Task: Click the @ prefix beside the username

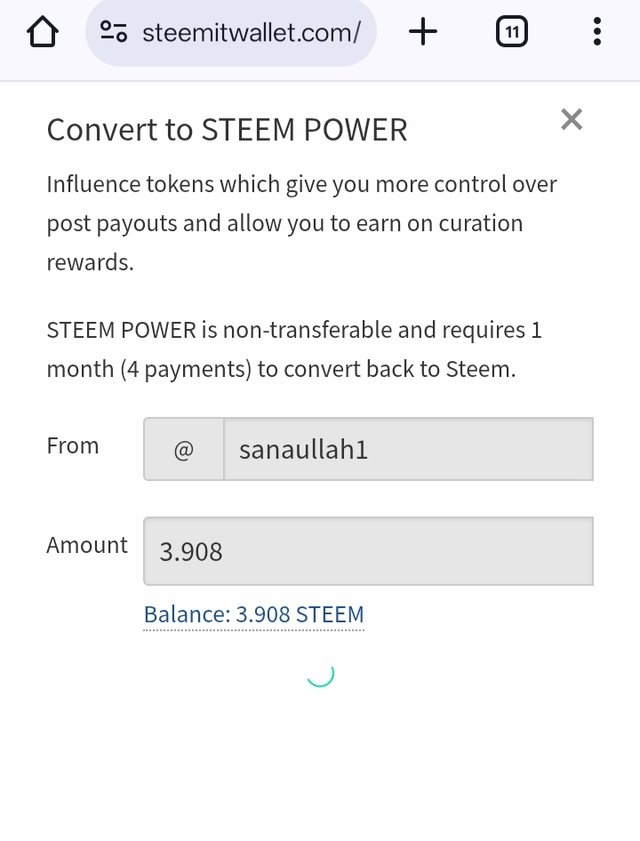Action: [x=183, y=450]
